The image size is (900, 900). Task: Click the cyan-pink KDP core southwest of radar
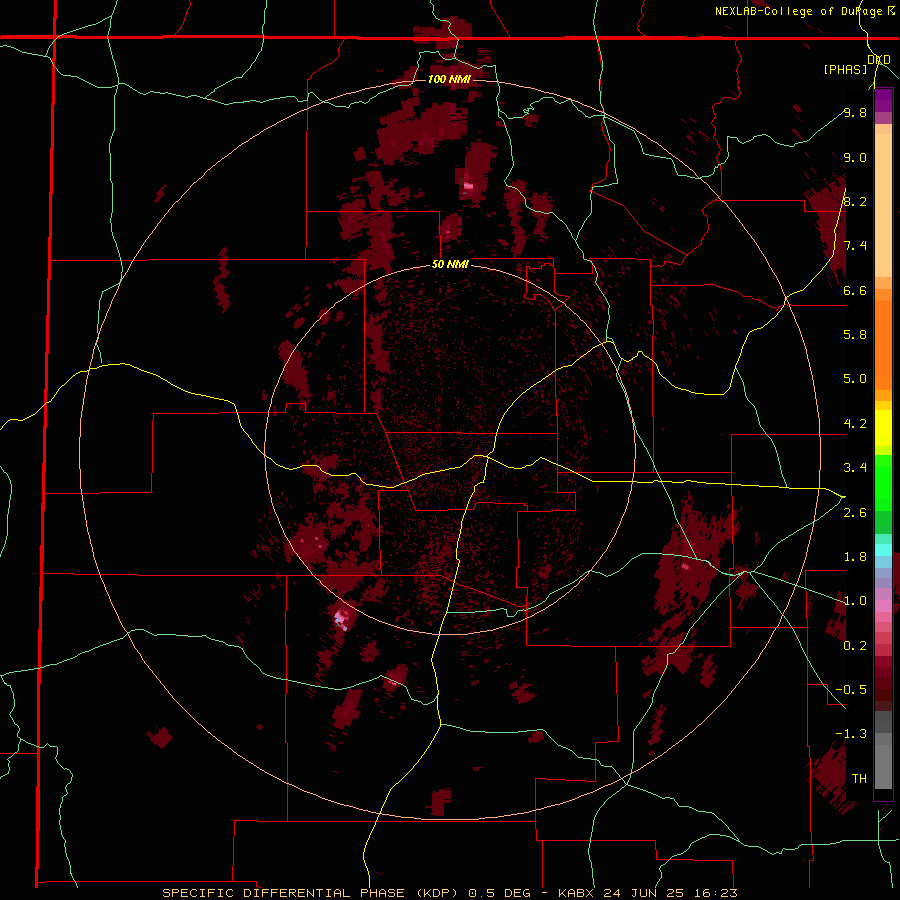[342, 619]
